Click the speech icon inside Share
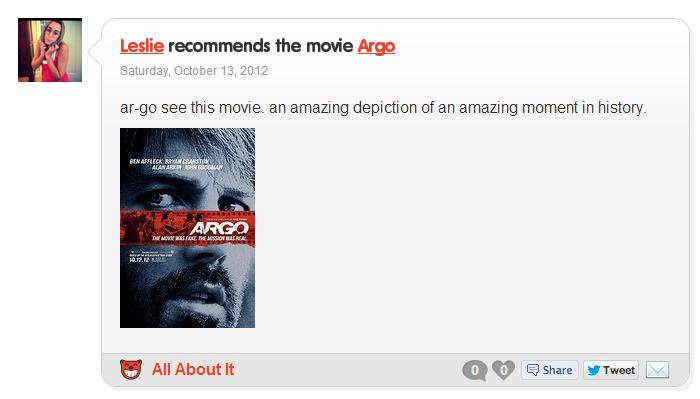Viewport: 700px width, 399px height. point(533,370)
